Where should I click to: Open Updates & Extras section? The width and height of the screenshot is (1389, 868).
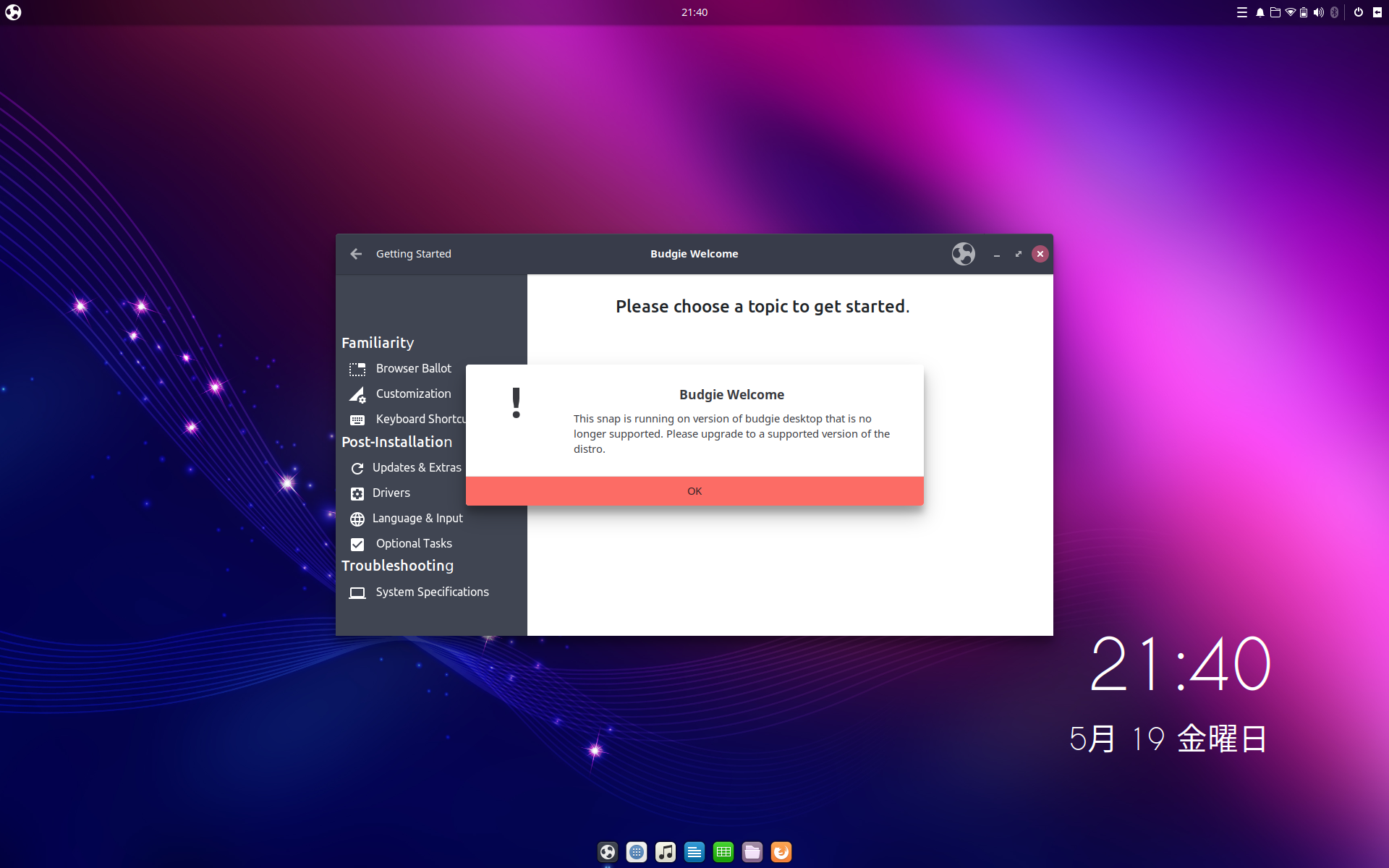click(x=416, y=468)
